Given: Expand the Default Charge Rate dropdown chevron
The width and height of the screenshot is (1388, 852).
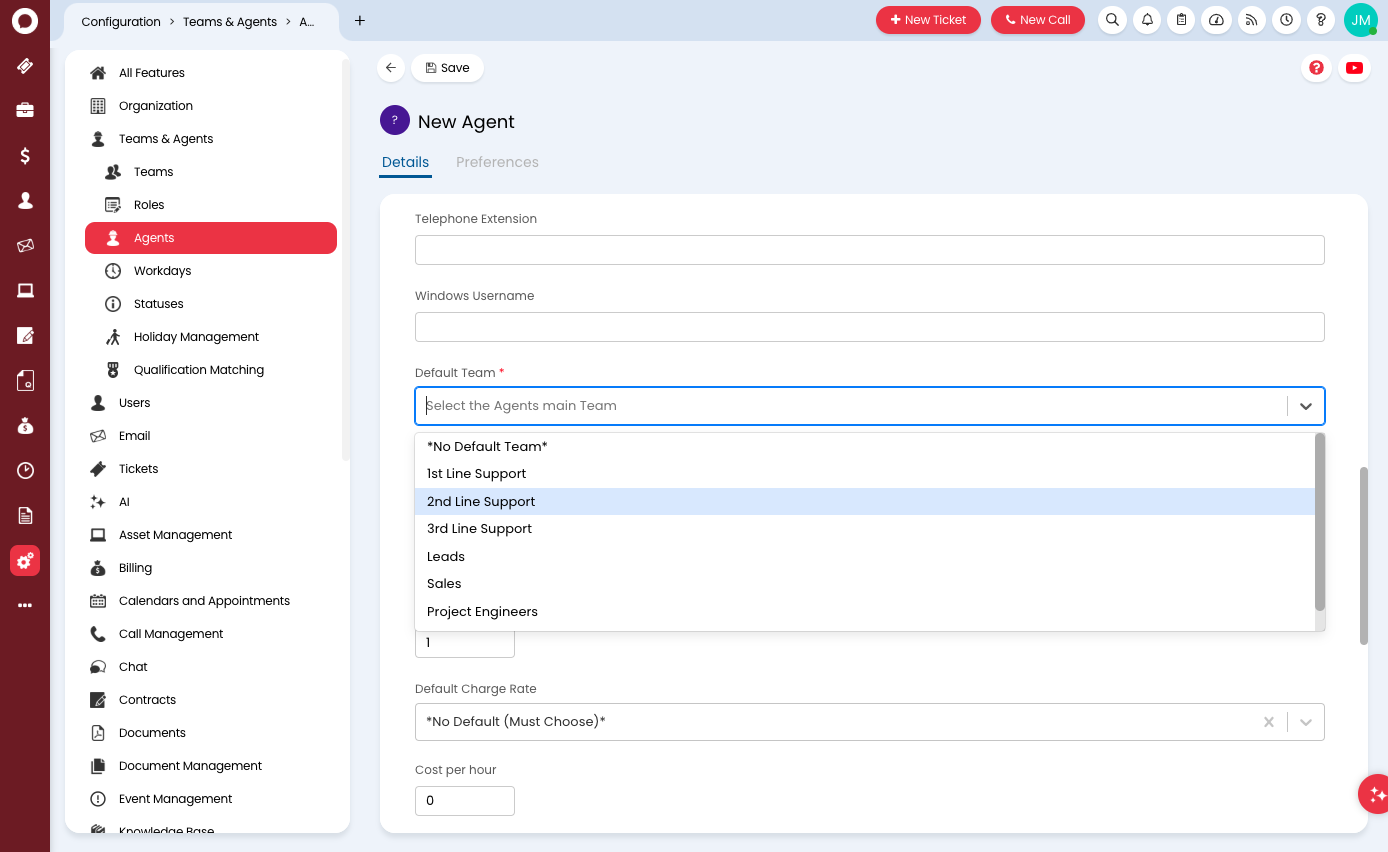Looking at the screenshot, I should point(1306,722).
